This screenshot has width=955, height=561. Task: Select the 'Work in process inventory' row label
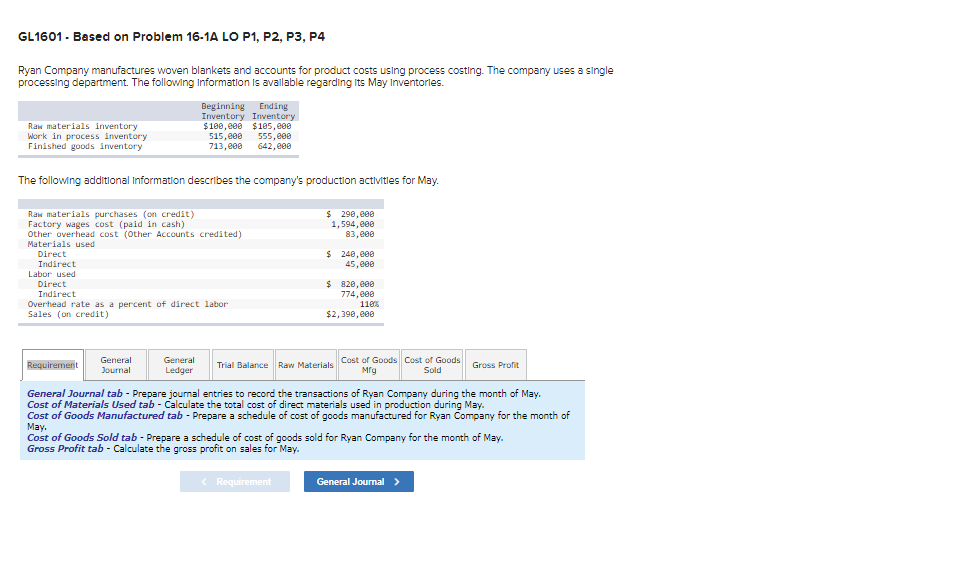click(87, 136)
